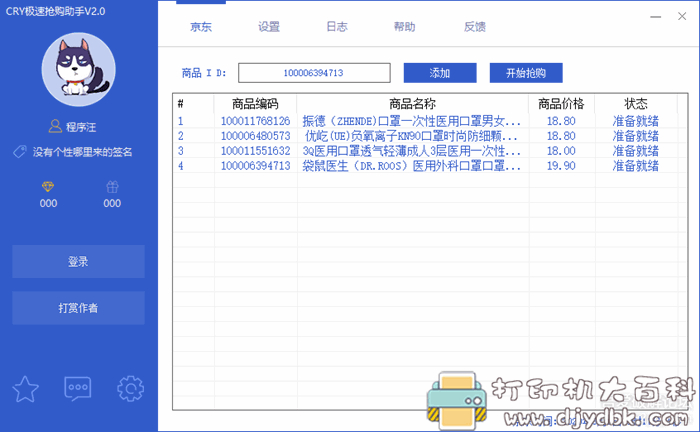Go to the 反馈 tab

pyautogui.click(x=475, y=27)
